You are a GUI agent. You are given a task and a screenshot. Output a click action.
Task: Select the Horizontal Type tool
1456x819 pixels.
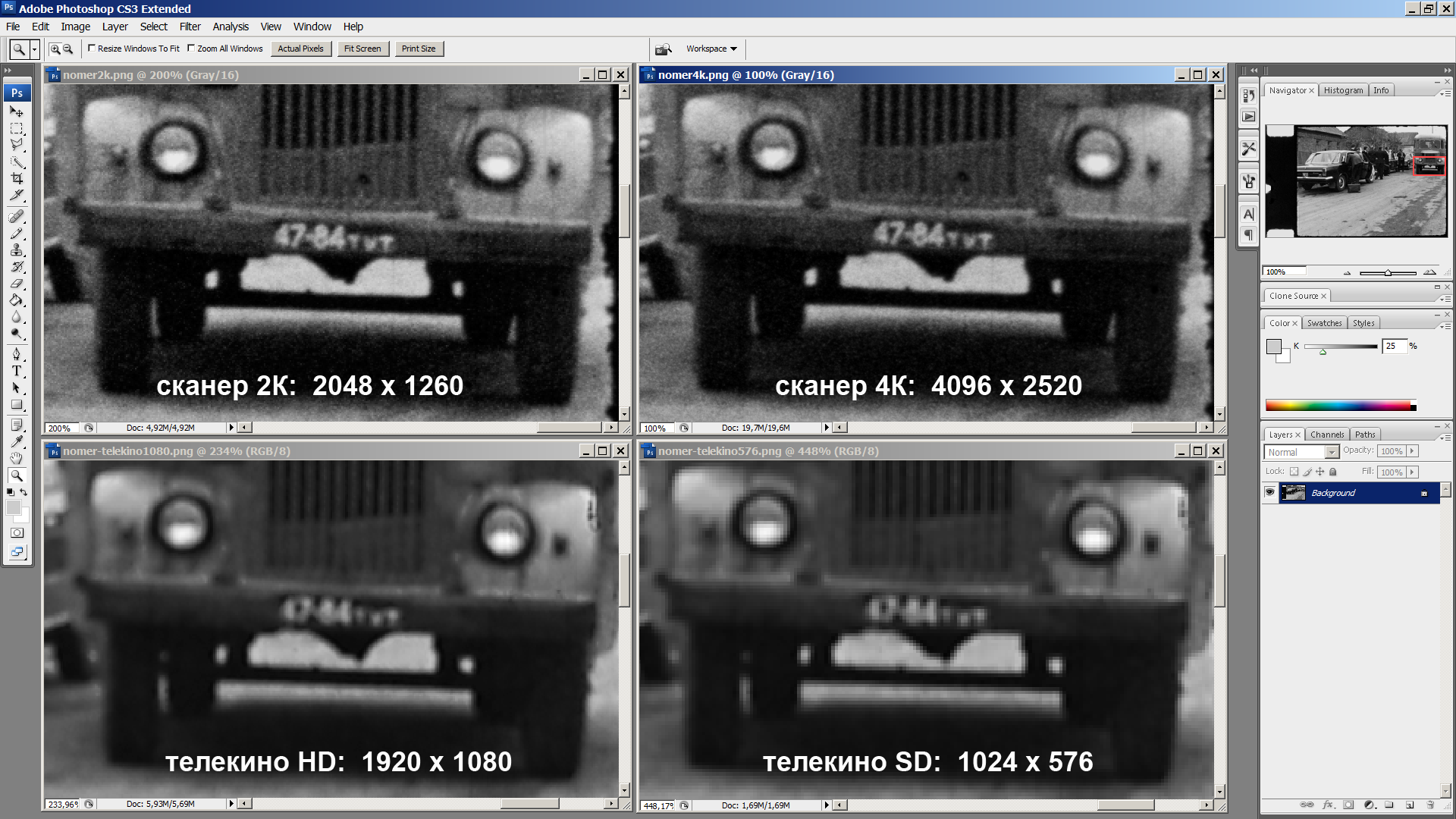[17, 371]
